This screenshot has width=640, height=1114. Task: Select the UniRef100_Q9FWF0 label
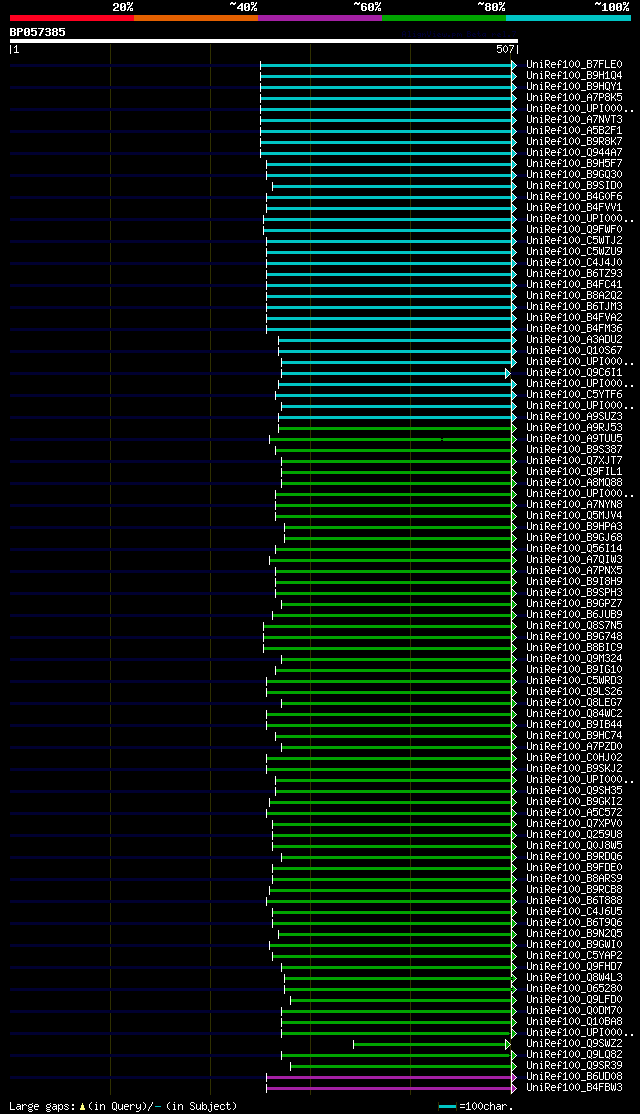575,229
